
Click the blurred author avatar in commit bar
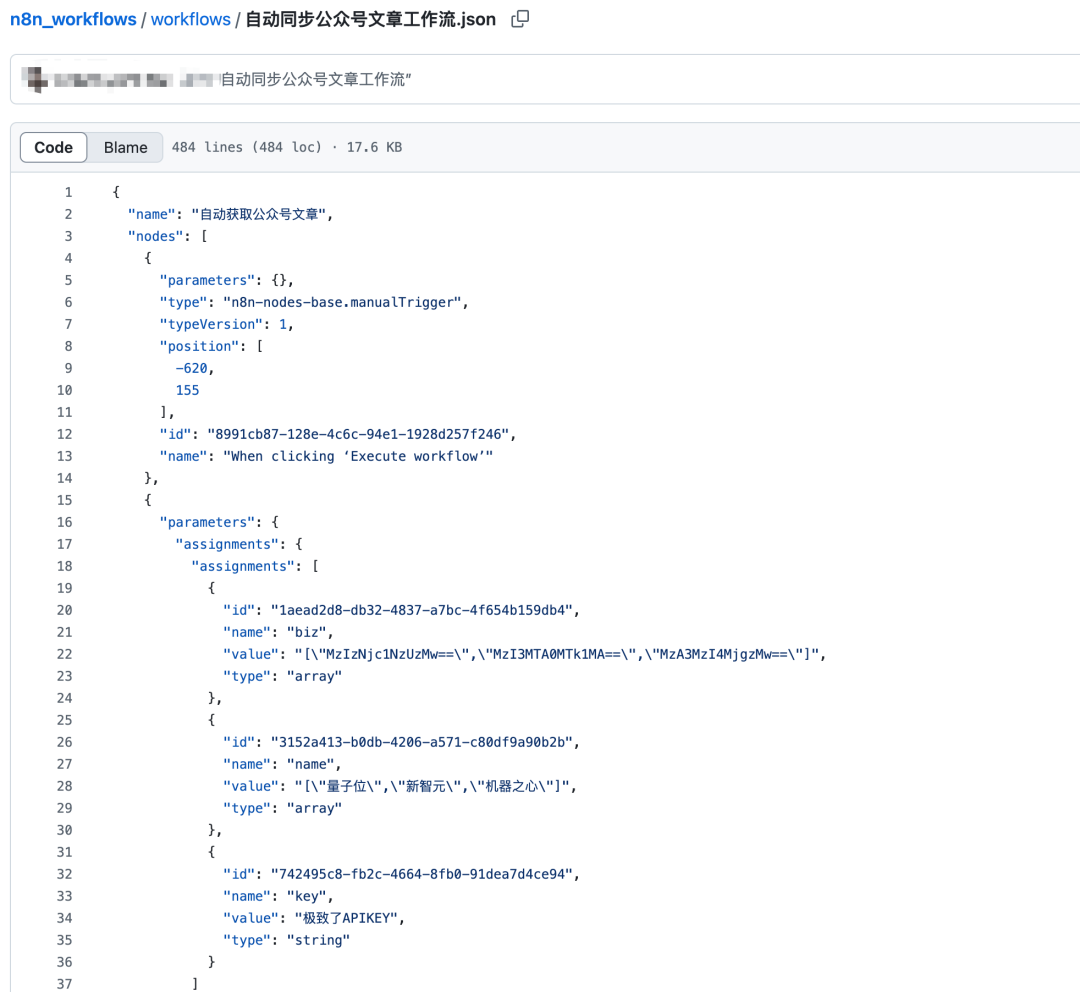34,79
